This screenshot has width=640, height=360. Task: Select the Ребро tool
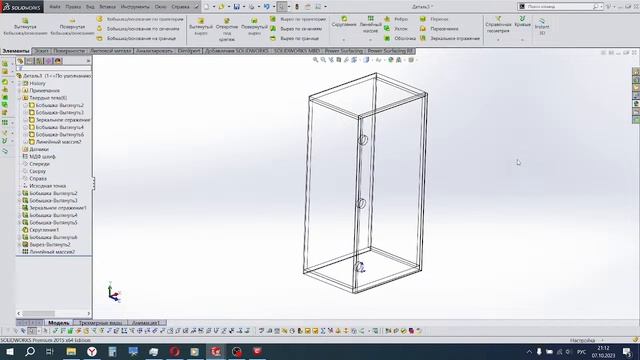tap(396, 19)
